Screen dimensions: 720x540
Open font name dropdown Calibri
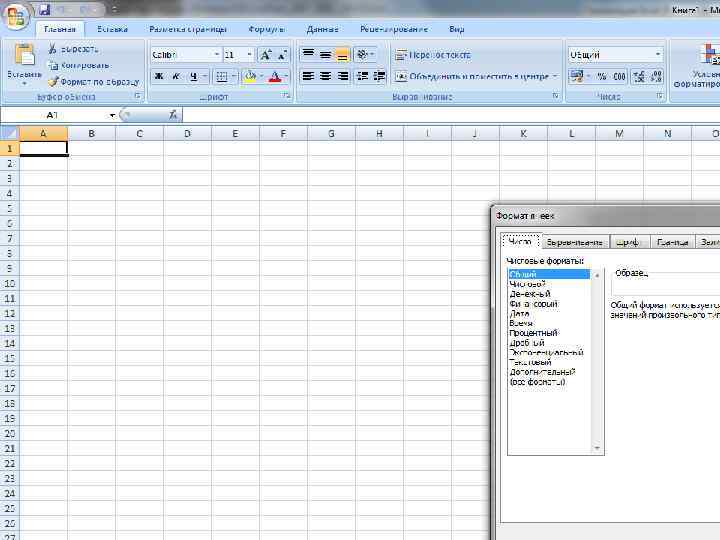coord(216,55)
